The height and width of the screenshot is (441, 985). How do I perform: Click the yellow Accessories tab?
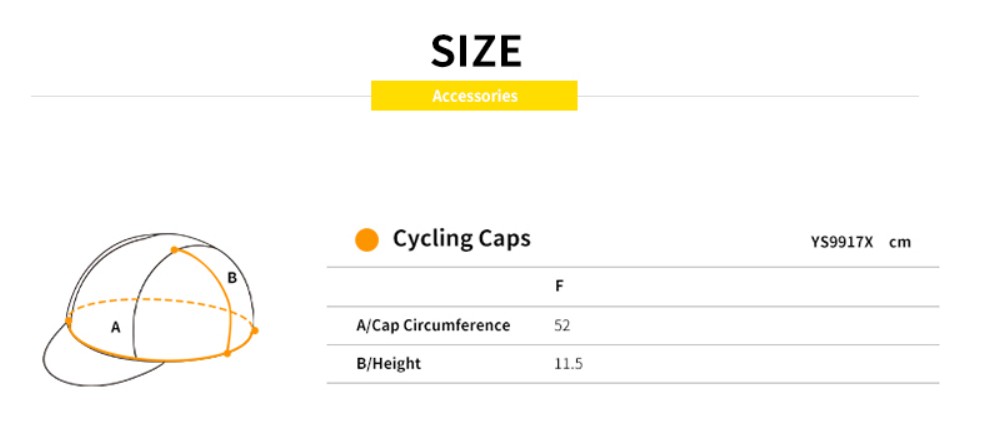[x=474, y=96]
